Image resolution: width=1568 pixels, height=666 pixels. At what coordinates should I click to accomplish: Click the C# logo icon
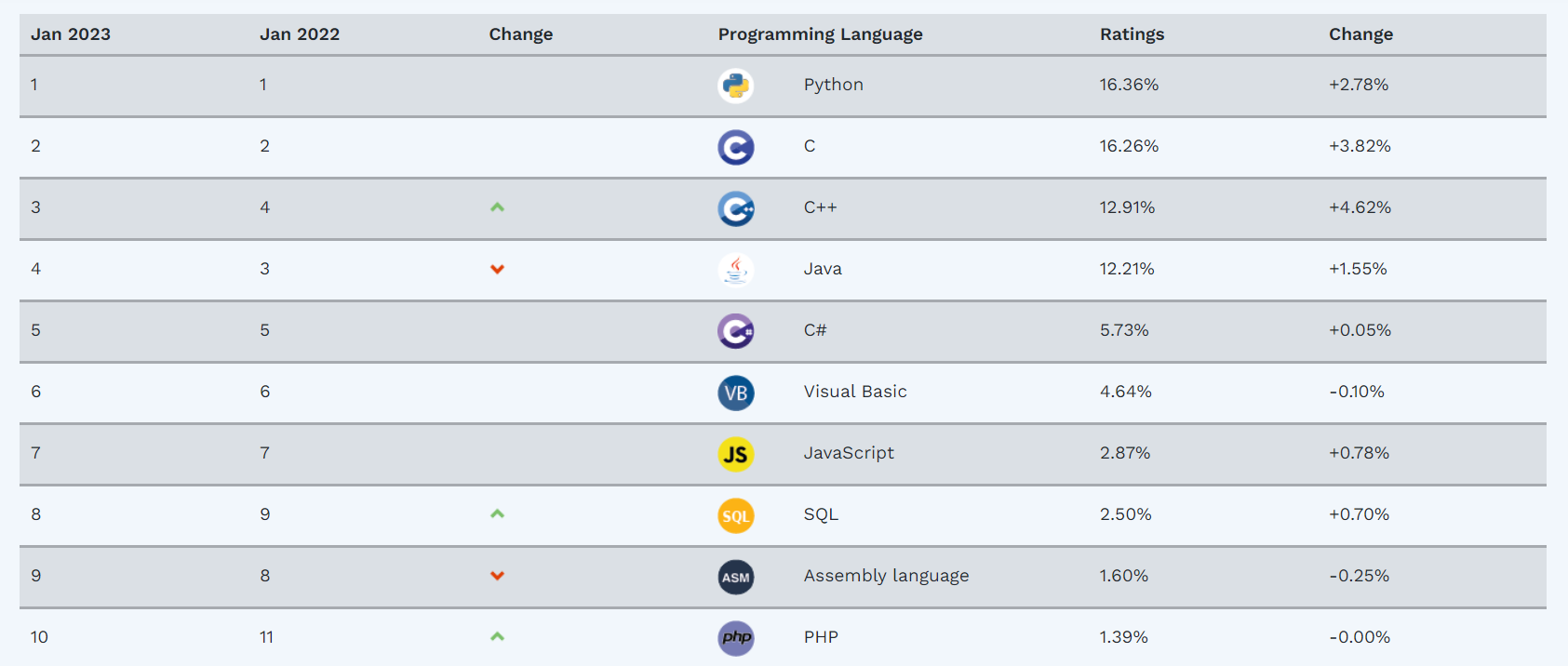tap(736, 331)
